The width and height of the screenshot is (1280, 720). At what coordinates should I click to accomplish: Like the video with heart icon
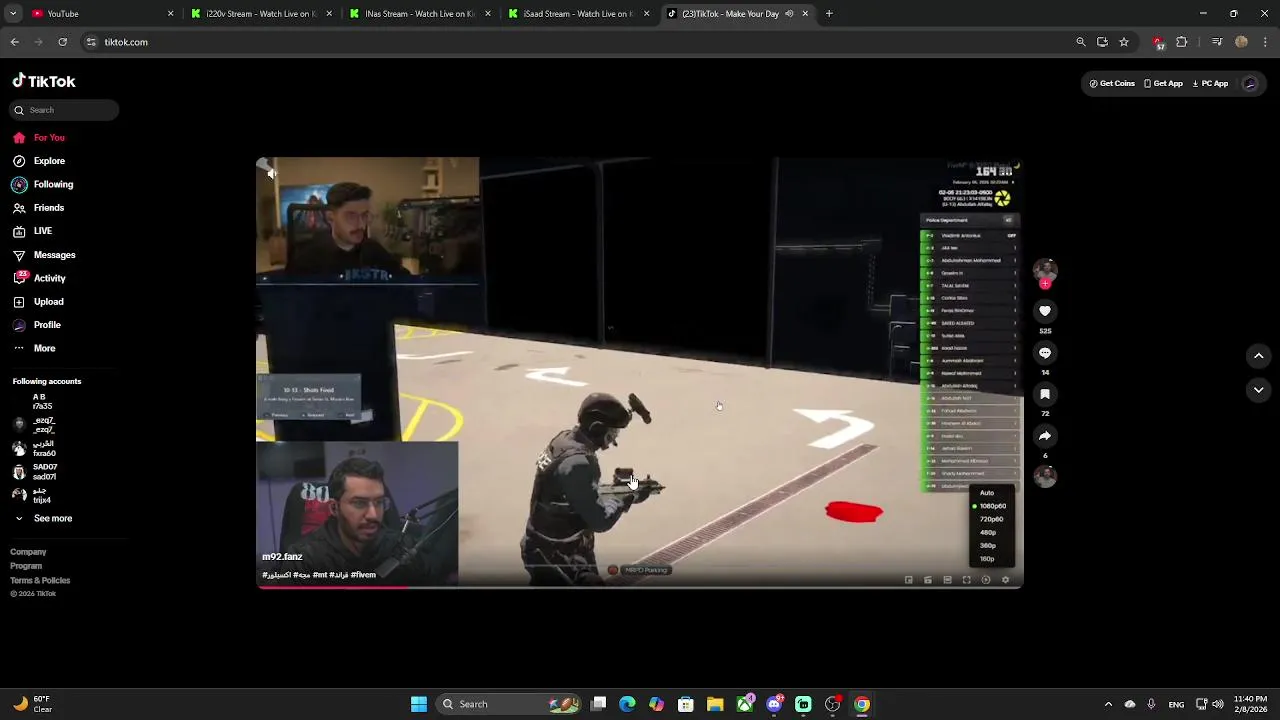(1045, 311)
